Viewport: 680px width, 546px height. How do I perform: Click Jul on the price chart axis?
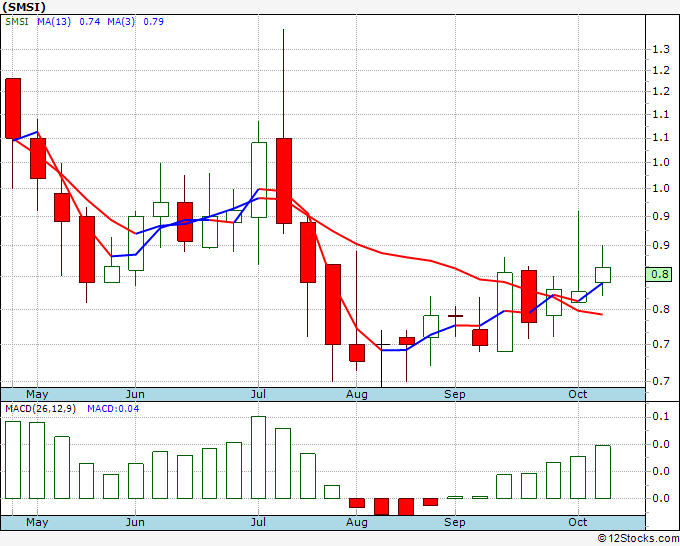click(x=258, y=394)
